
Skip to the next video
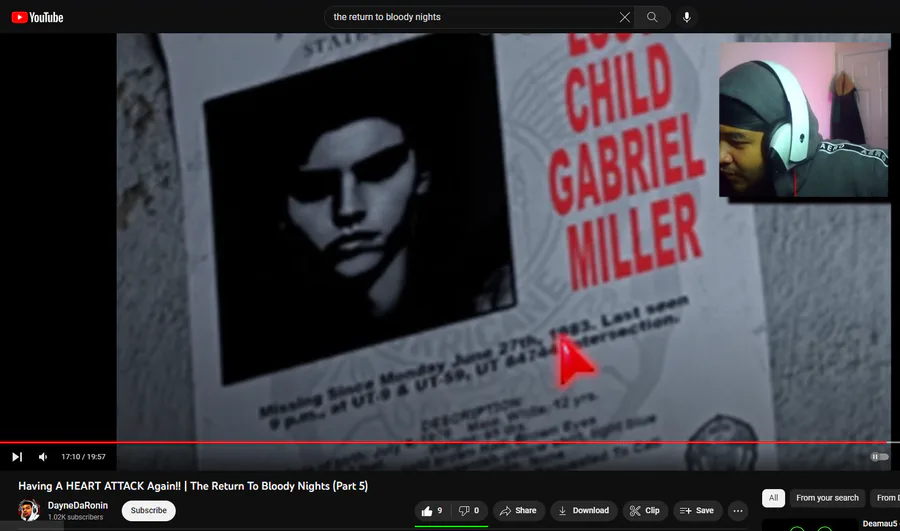coord(17,457)
